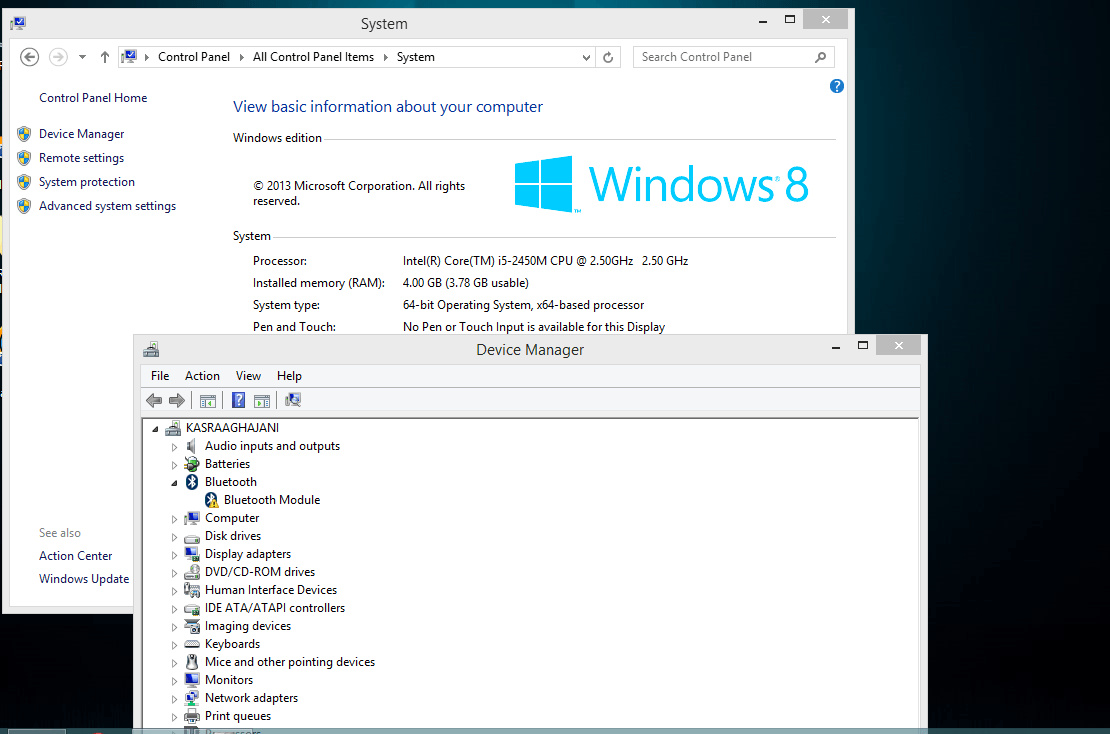Click the KASRAAGHAJANI computer icon

pyautogui.click(x=173, y=428)
